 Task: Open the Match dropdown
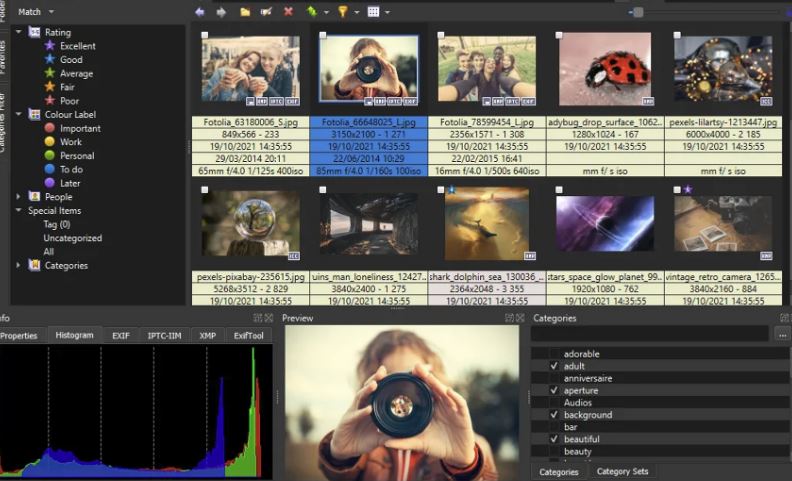click(36, 12)
